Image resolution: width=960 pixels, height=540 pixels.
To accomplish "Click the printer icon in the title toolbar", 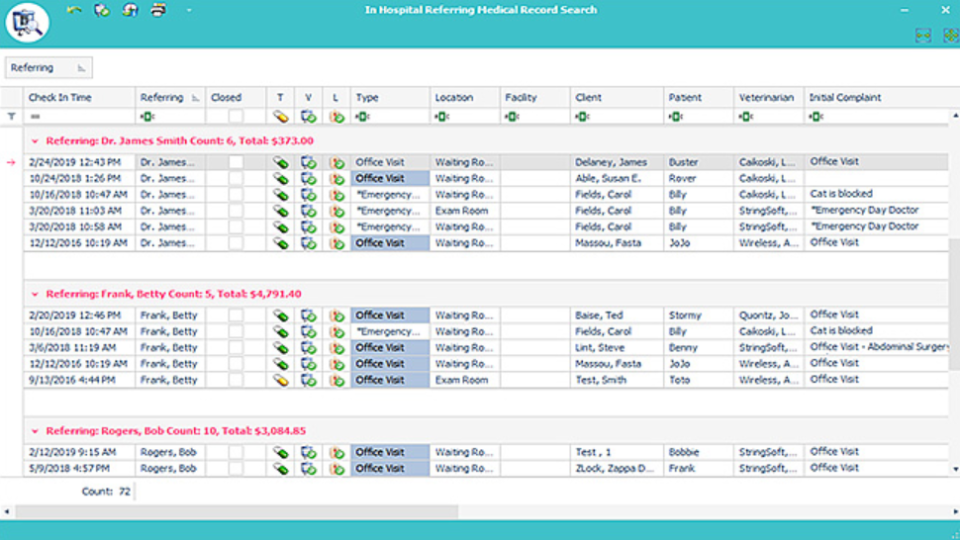I will pos(159,10).
